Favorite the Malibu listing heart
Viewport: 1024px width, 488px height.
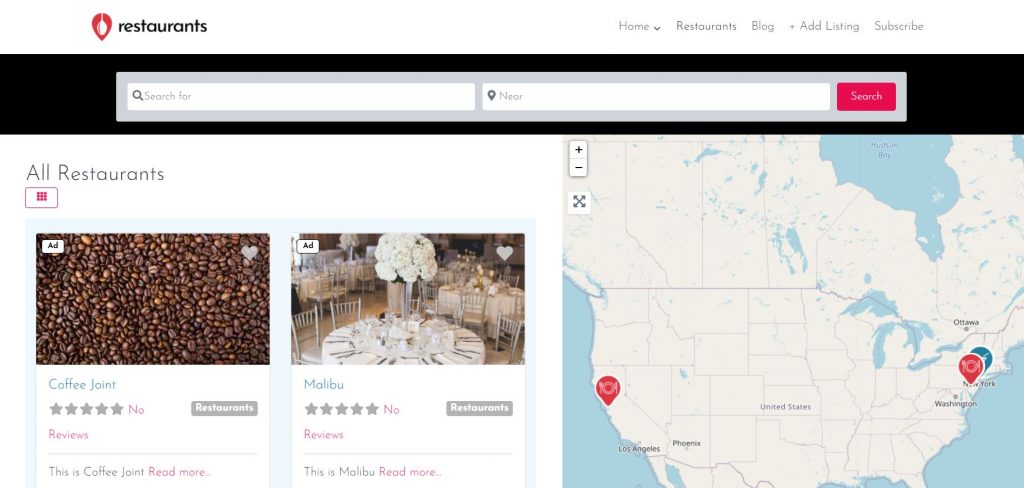504,253
